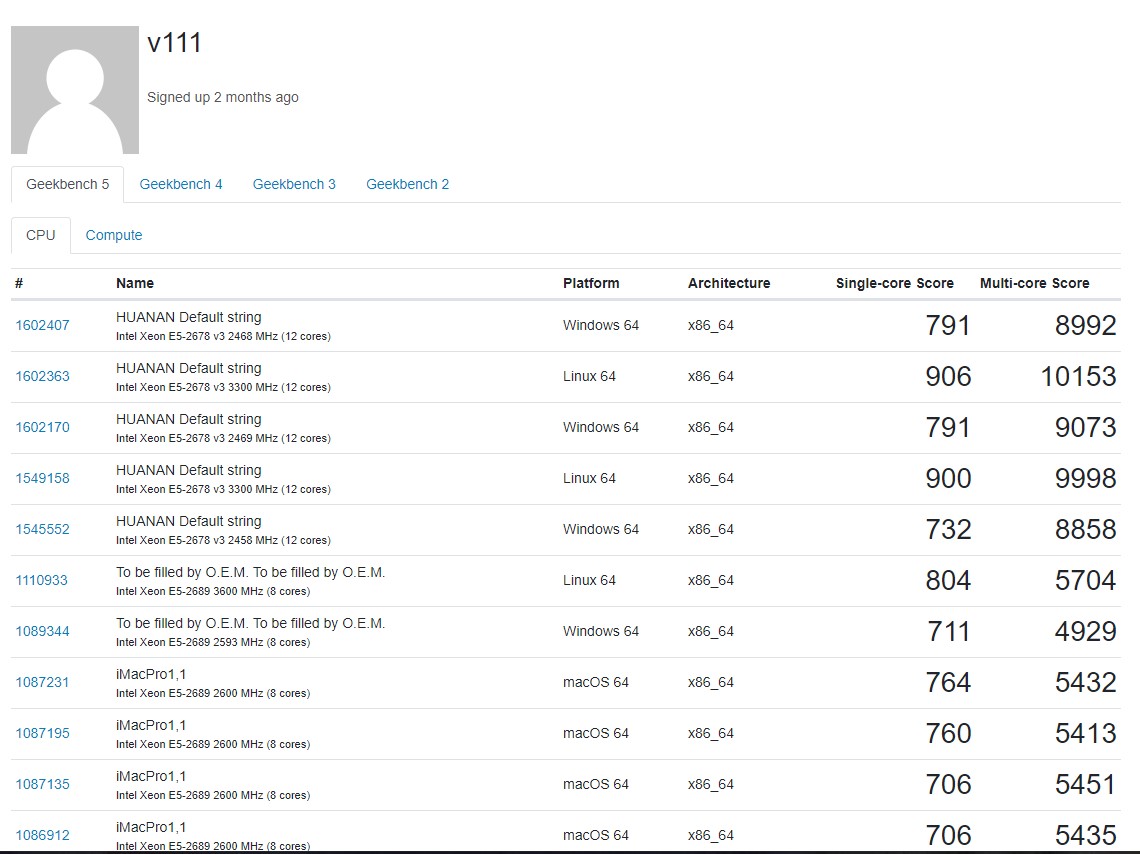The width and height of the screenshot is (1140, 854).
Task: Click single-core score 906
Action: pyautogui.click(x=948, y=376)
